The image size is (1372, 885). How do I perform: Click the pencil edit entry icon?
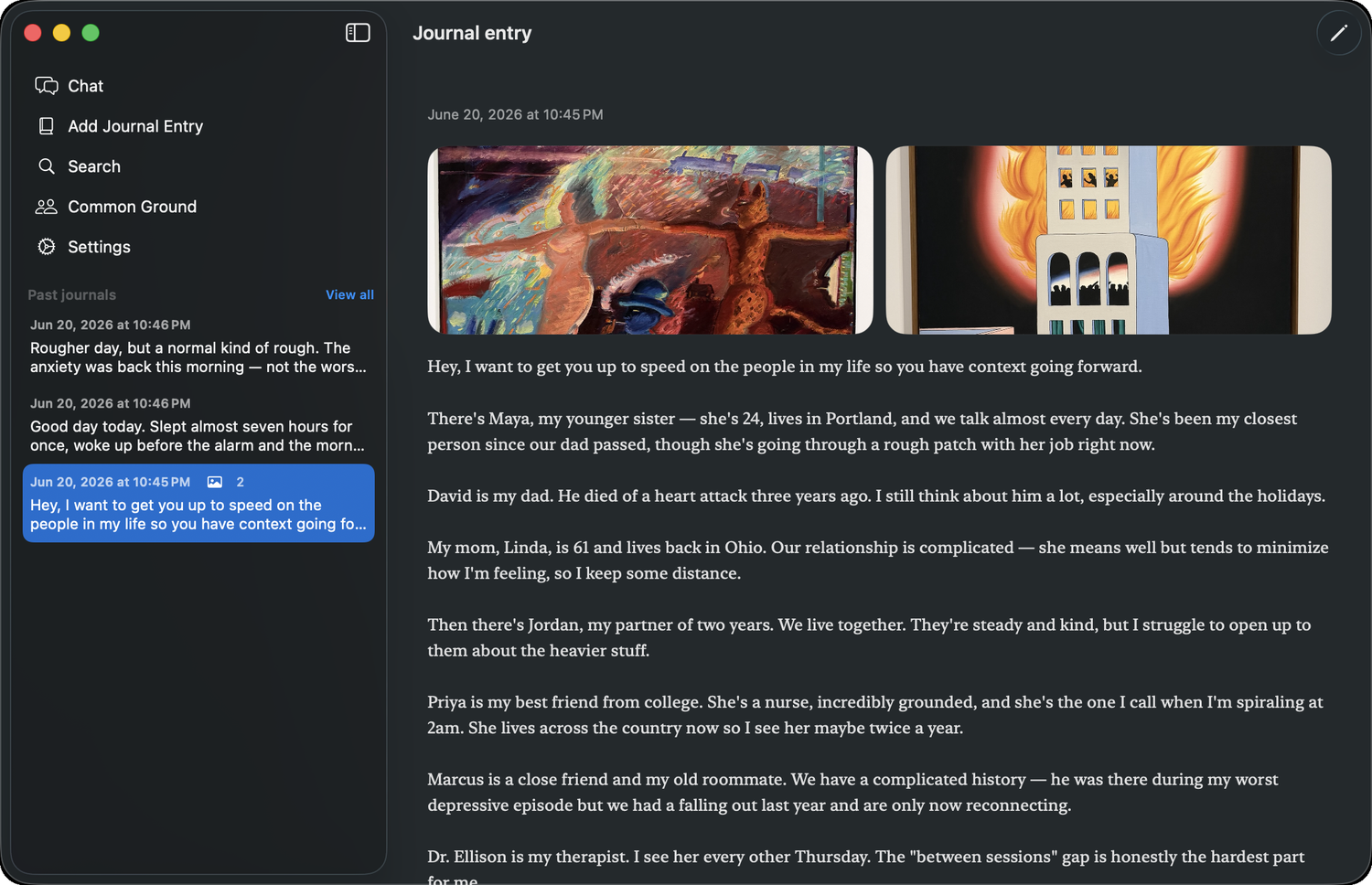[1339, 33]
